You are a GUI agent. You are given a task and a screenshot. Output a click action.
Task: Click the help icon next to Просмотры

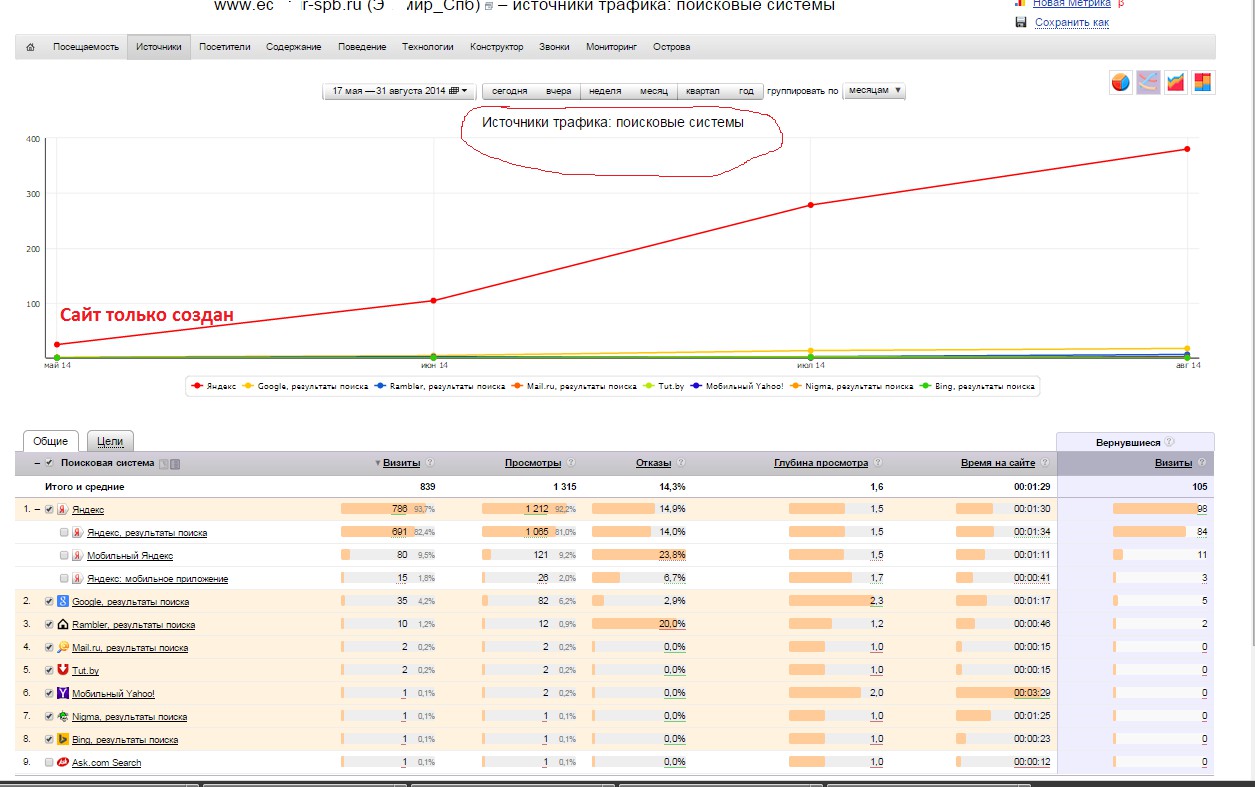(x=571, y=463)
